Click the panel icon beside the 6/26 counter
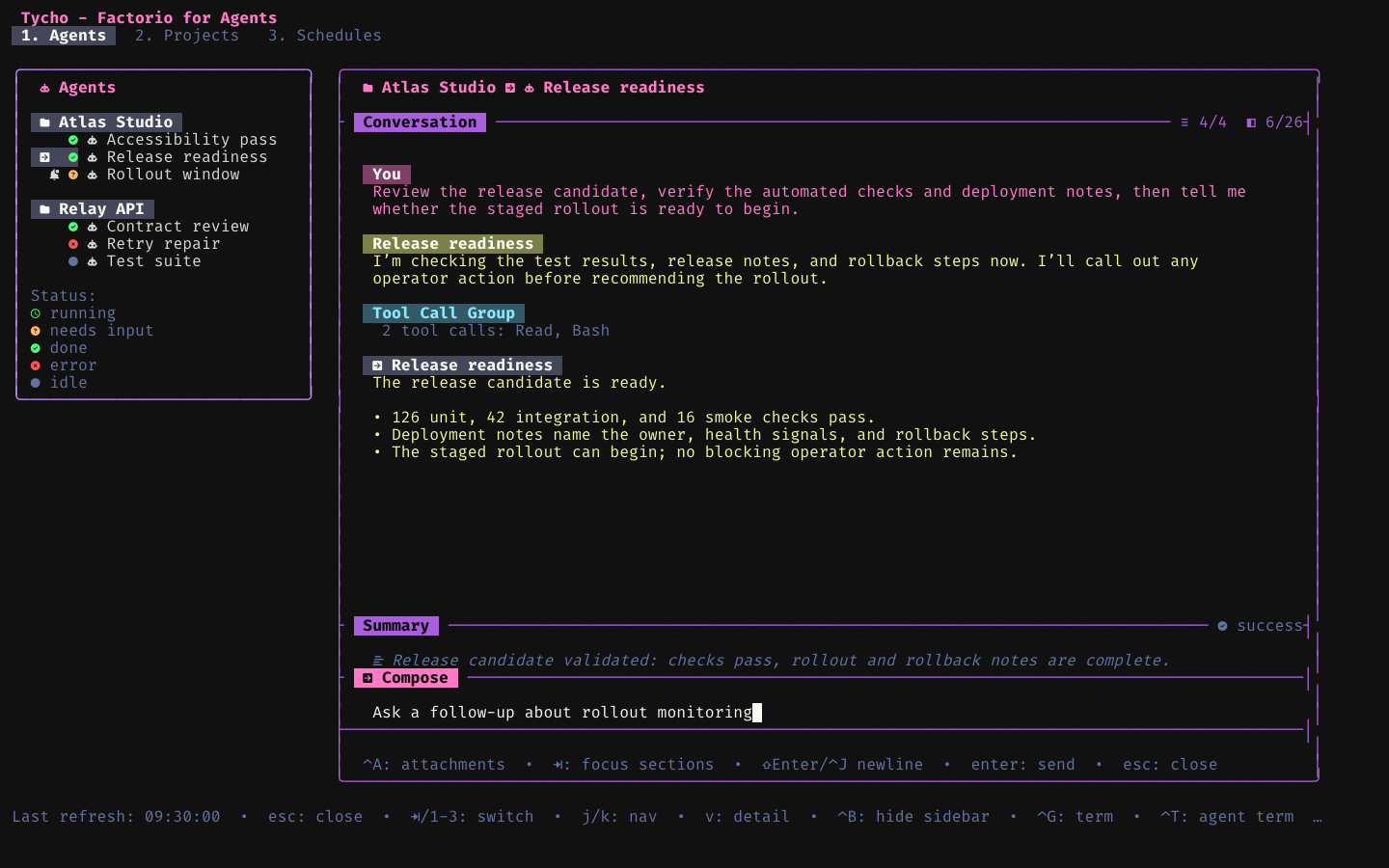 coord(1251,122)
